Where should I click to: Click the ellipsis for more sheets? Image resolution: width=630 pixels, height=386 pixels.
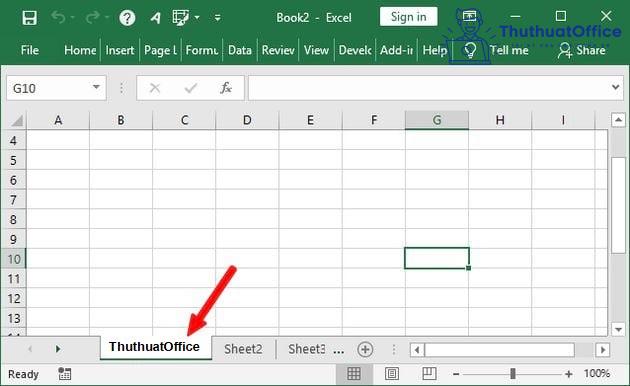(x=339, y=351)
